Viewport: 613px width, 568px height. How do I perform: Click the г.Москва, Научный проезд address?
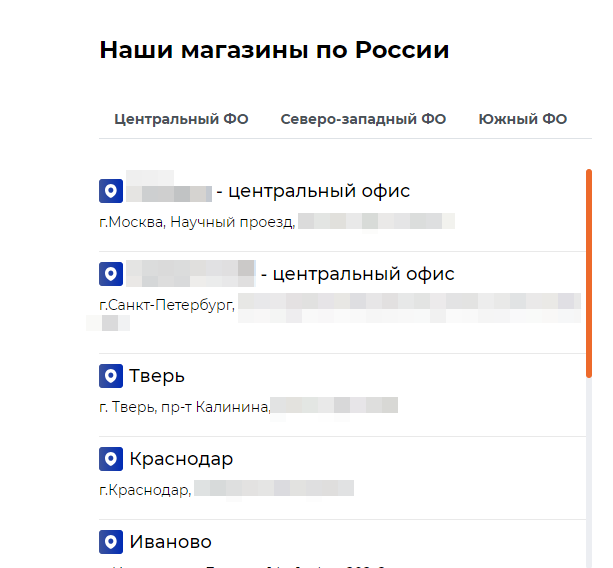click(197, 221)
